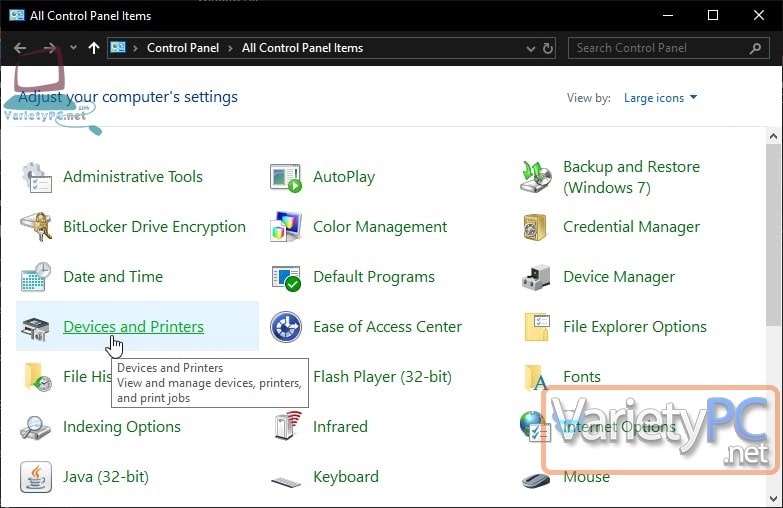Open the Color Management icon

tap(286, 227)
